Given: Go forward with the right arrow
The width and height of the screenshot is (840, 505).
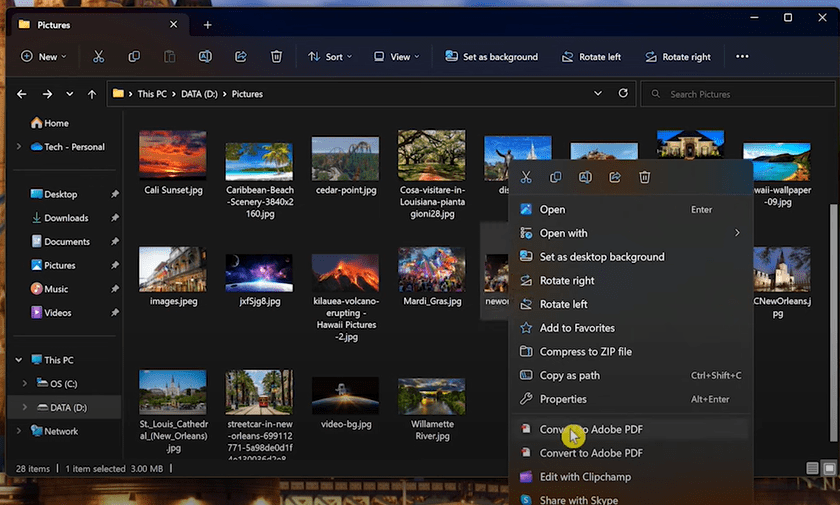Looking at the screenshot, I should 47,94.
